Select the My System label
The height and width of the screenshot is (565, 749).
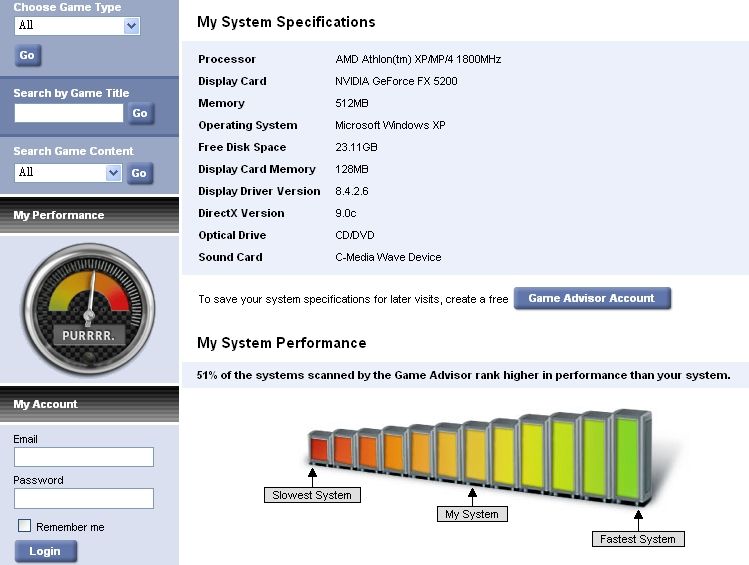pyautogui.click(x=472, y=514)
